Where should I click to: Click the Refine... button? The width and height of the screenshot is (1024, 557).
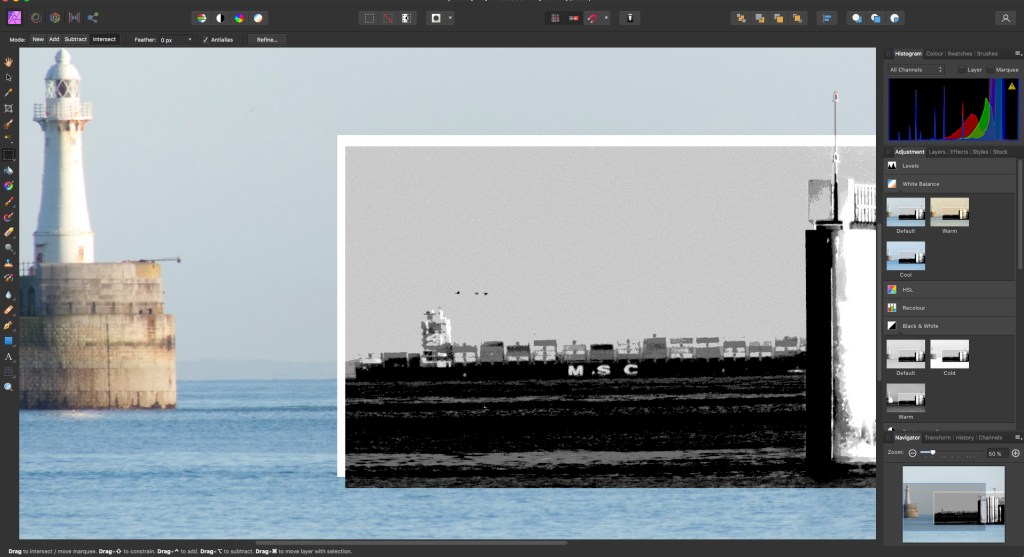267,39
